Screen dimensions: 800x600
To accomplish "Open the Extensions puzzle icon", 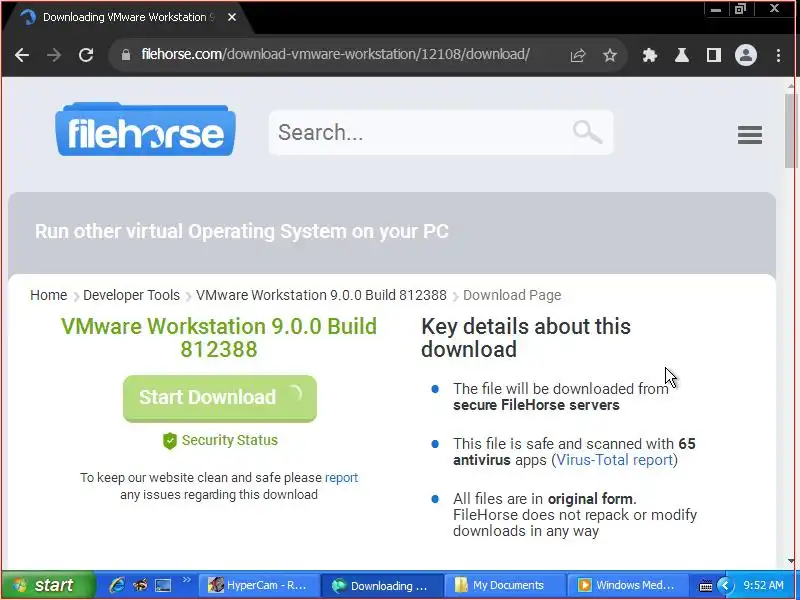I will pyautogui.click(x=649, y=55).
